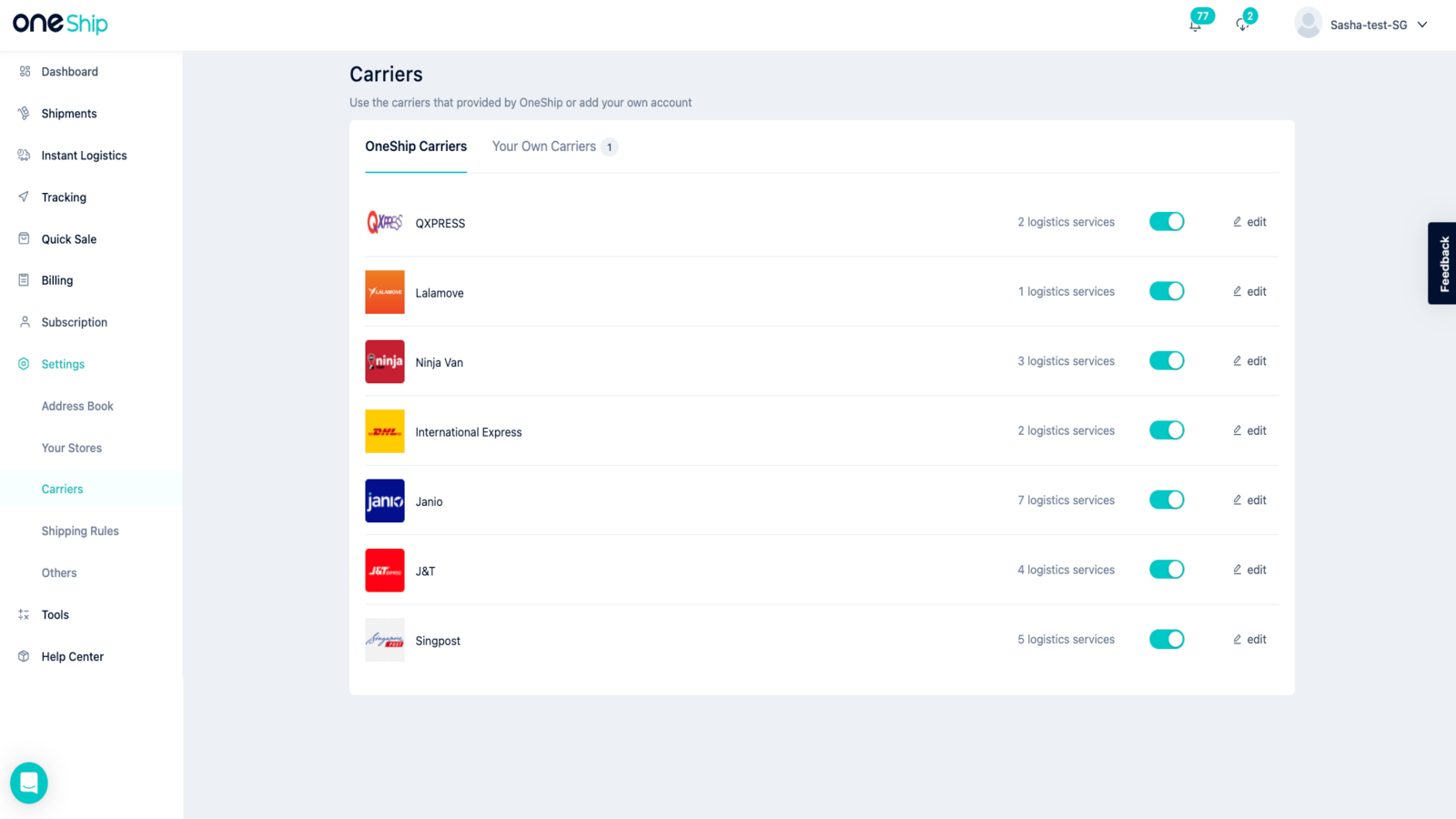
Task: Click the Tracking paper plane icon
Action: [25, 197]
